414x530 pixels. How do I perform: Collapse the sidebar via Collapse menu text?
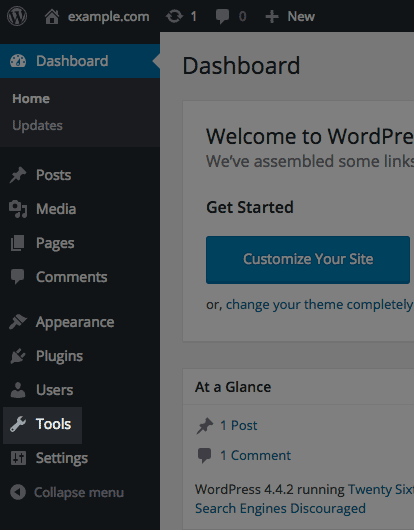tap(79, 492)
